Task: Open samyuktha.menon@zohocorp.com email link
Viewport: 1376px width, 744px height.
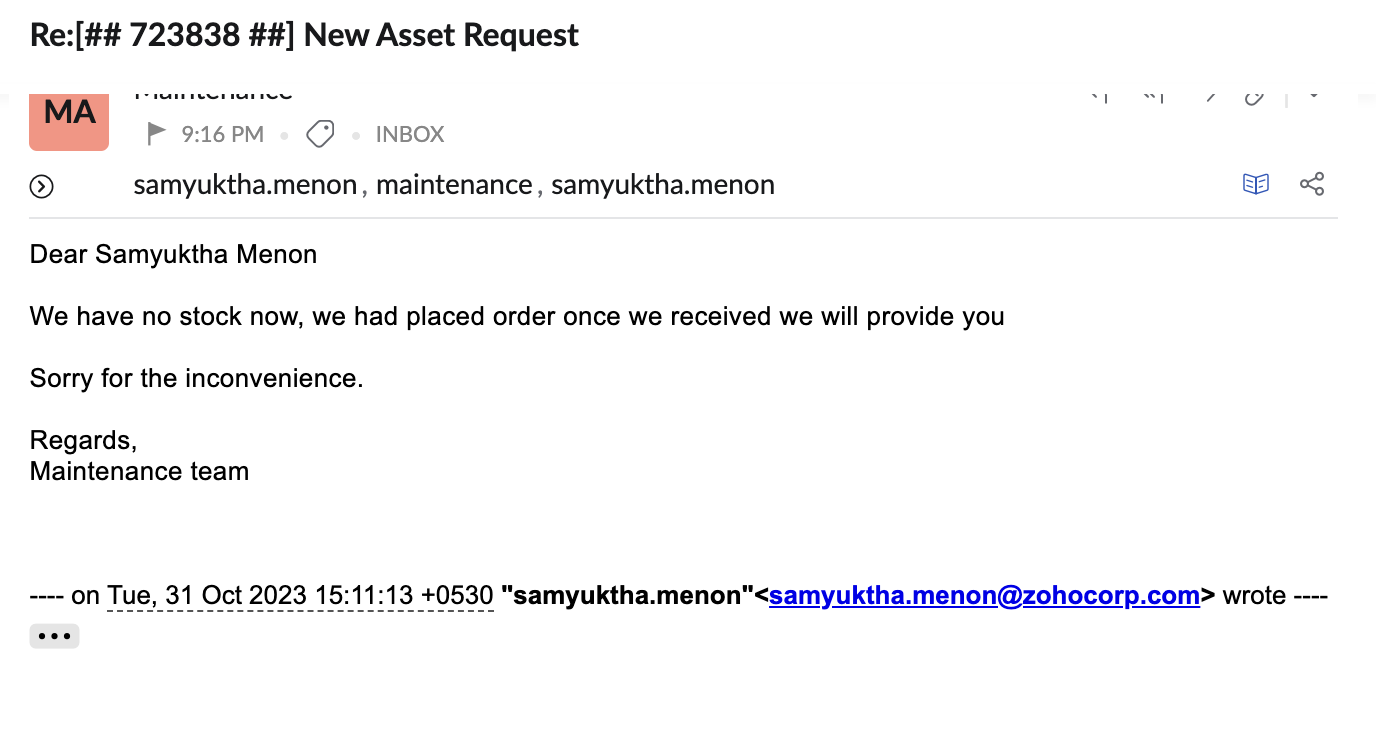Action: tap(984, 596)
